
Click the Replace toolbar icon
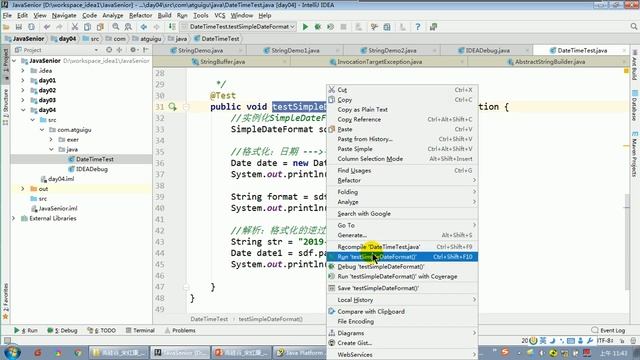click(128, 27)
